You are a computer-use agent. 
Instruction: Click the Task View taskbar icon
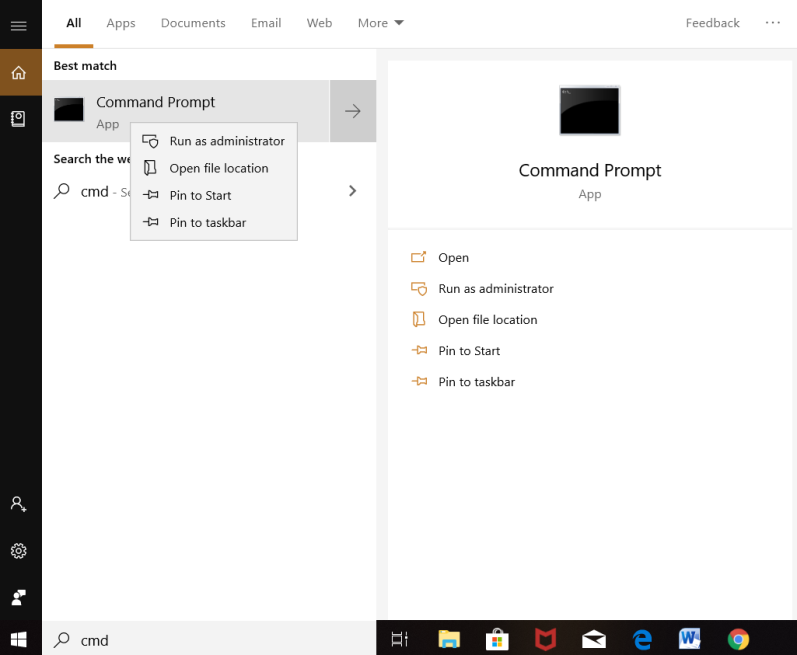(400, 639)
